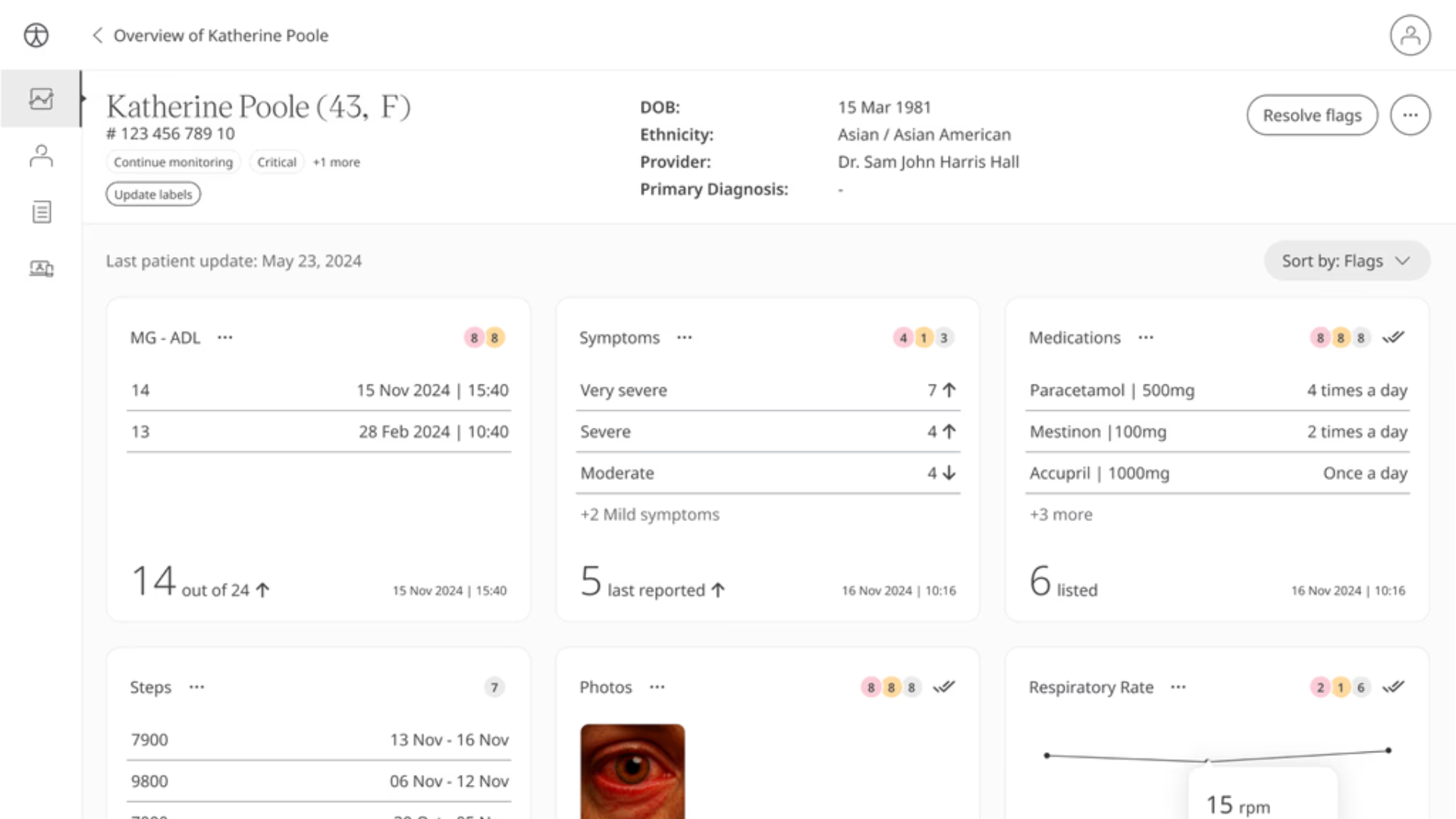Open the patient profile sidebar icon
Image resolution: width=1456 pixels, height=819 pixels.
coord(41,155)
